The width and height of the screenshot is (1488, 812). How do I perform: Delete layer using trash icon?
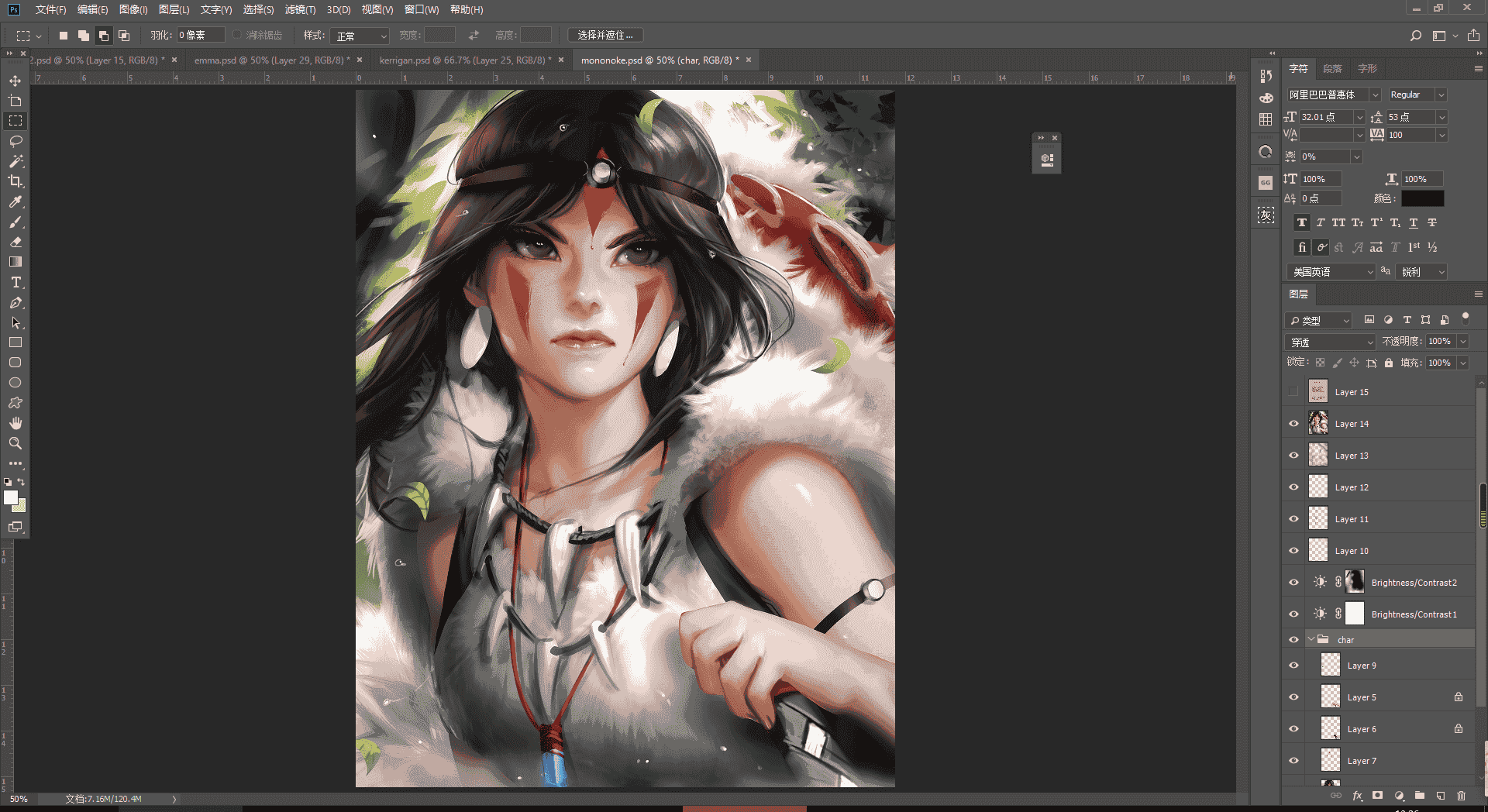tap(1461, 796)
